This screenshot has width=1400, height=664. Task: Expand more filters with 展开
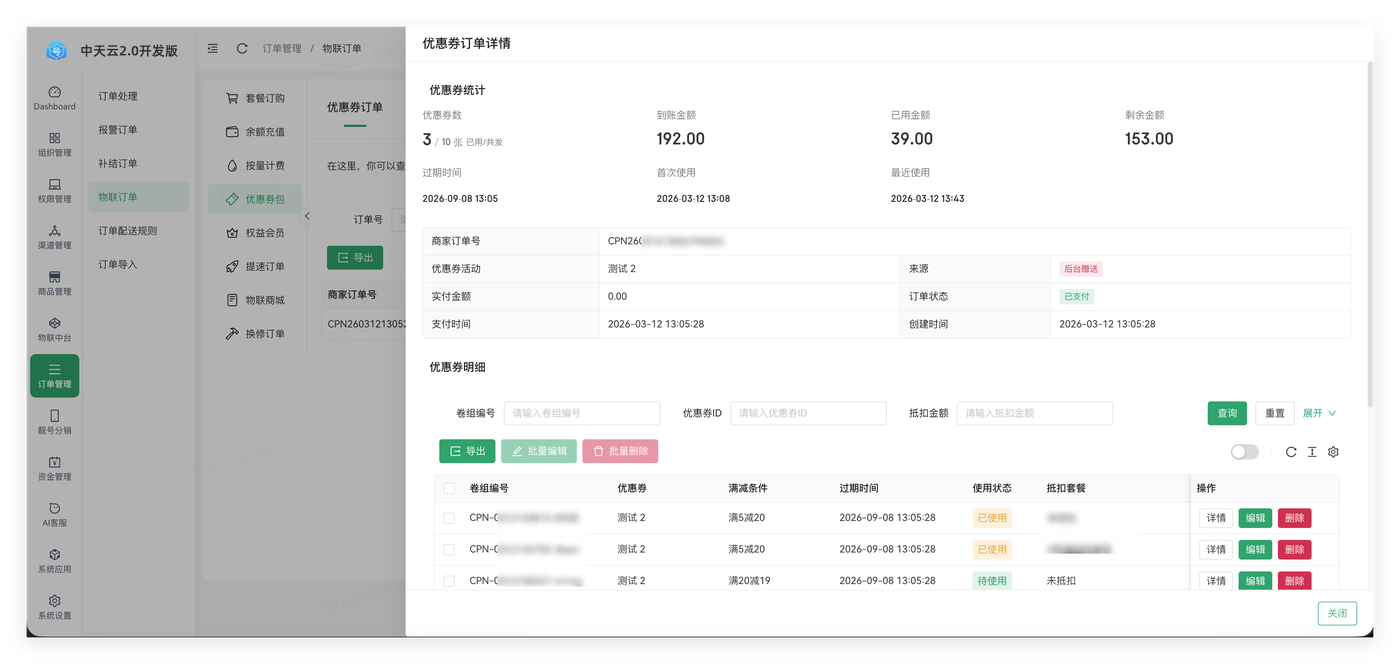point(1319,413)
